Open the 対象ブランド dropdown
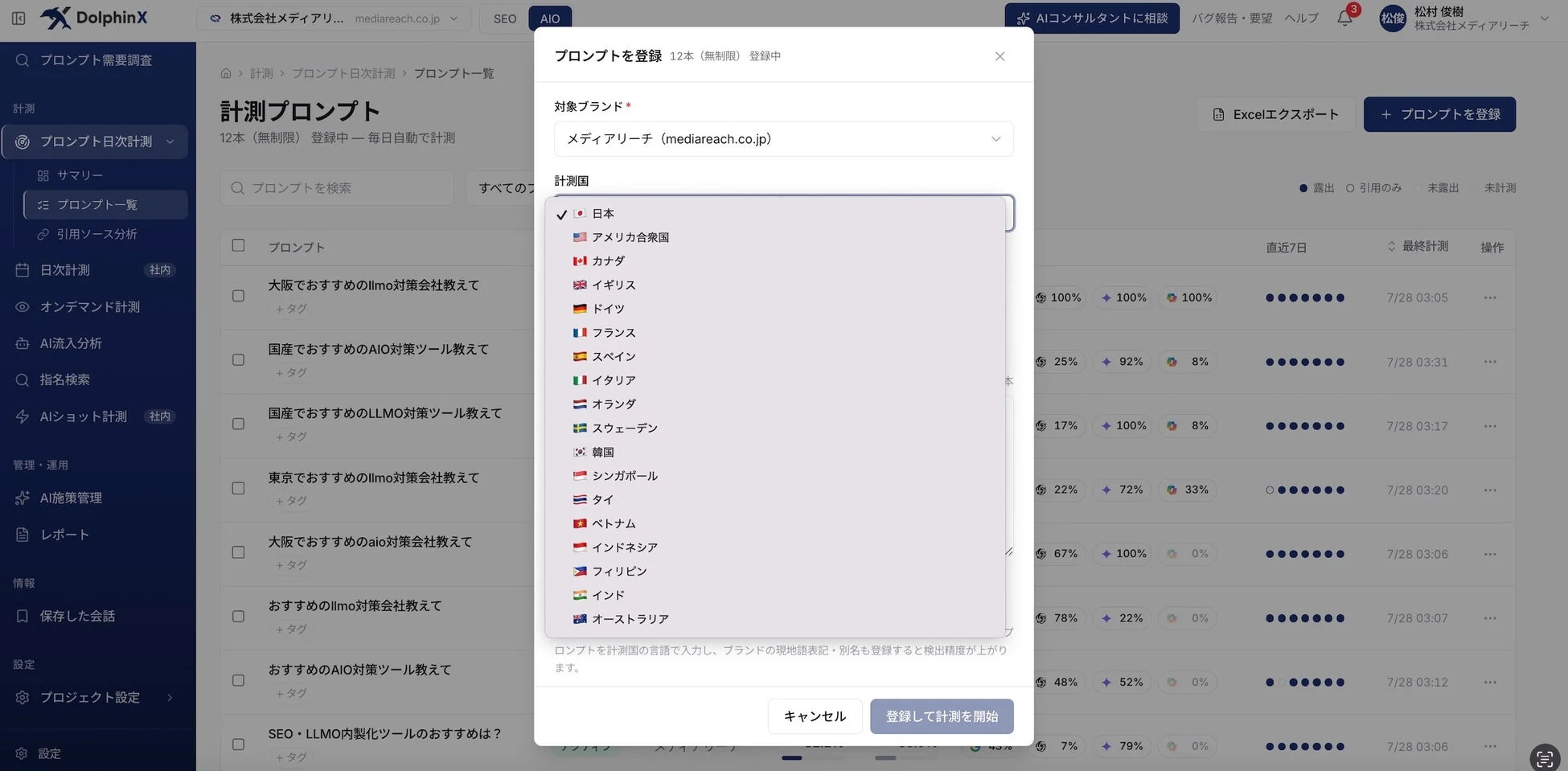Image resolution: width=1568 pixels, height=771 pixels. (783, 139)
